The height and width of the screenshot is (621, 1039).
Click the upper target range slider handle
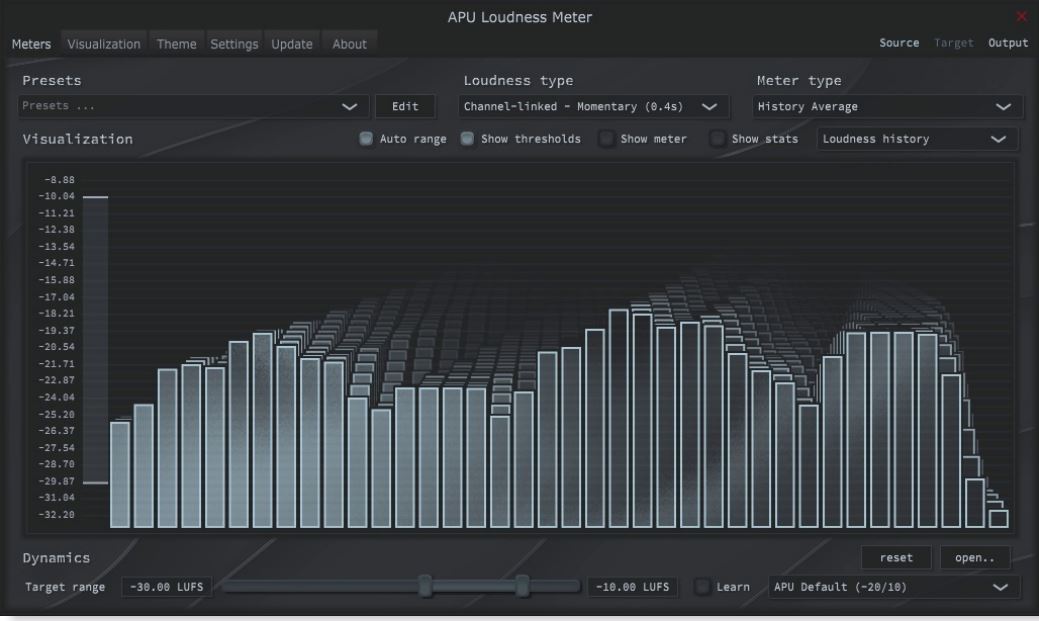(x=522, y=586)
